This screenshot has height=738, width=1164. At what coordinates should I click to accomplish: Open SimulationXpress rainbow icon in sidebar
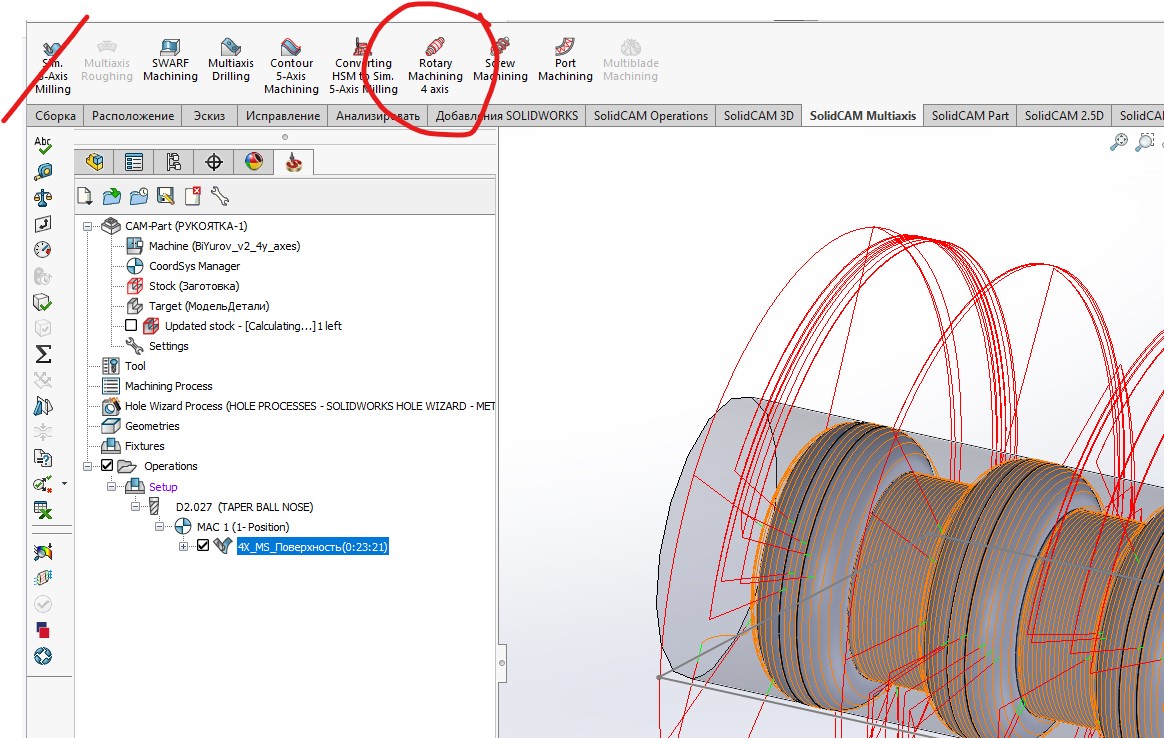(43, 552)
